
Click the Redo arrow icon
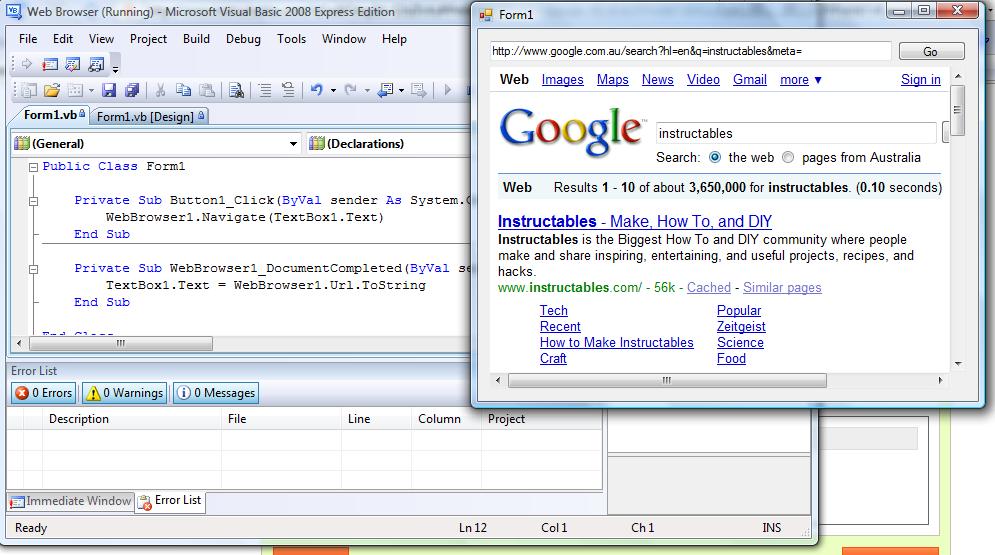[x=350, y=90]
